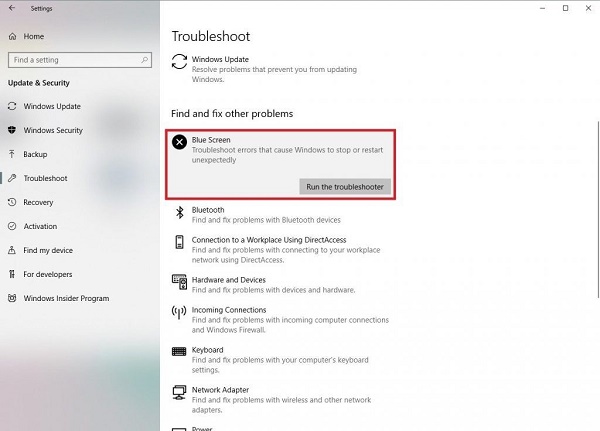Click the back arrow in Settings
The width and height of the screenshot is (600, 431).
(x=12, y=8)
